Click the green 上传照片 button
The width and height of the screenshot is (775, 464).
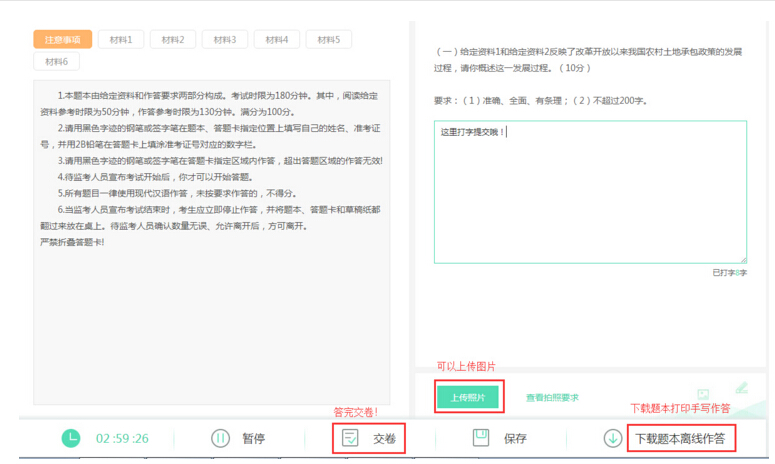click(467, 397)
